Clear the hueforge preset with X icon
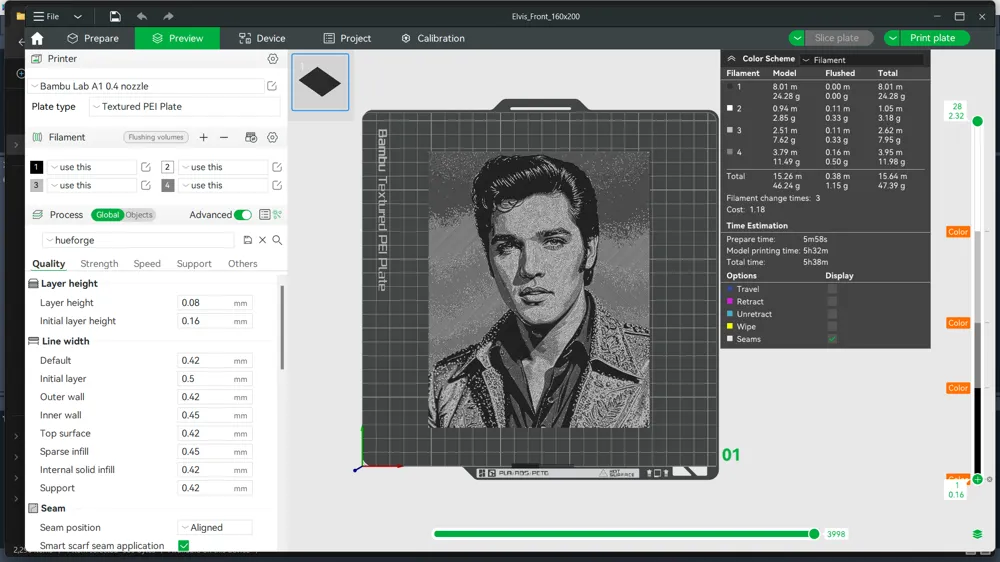Screen dimensions: 1000x562 262,240
